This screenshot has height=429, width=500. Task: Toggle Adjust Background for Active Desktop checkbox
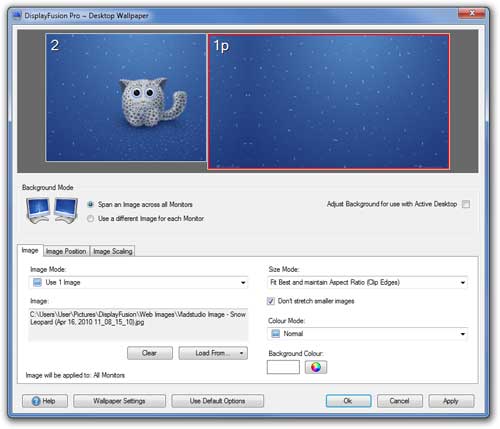click(x=466, y=204)
